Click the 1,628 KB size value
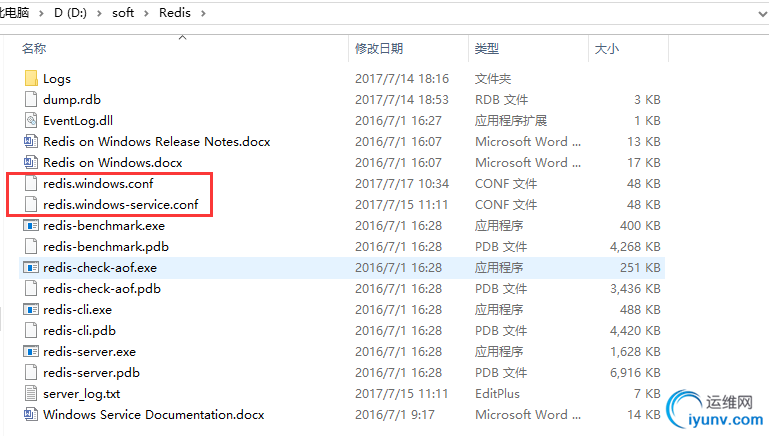769x436 pixels. point(635,352)
